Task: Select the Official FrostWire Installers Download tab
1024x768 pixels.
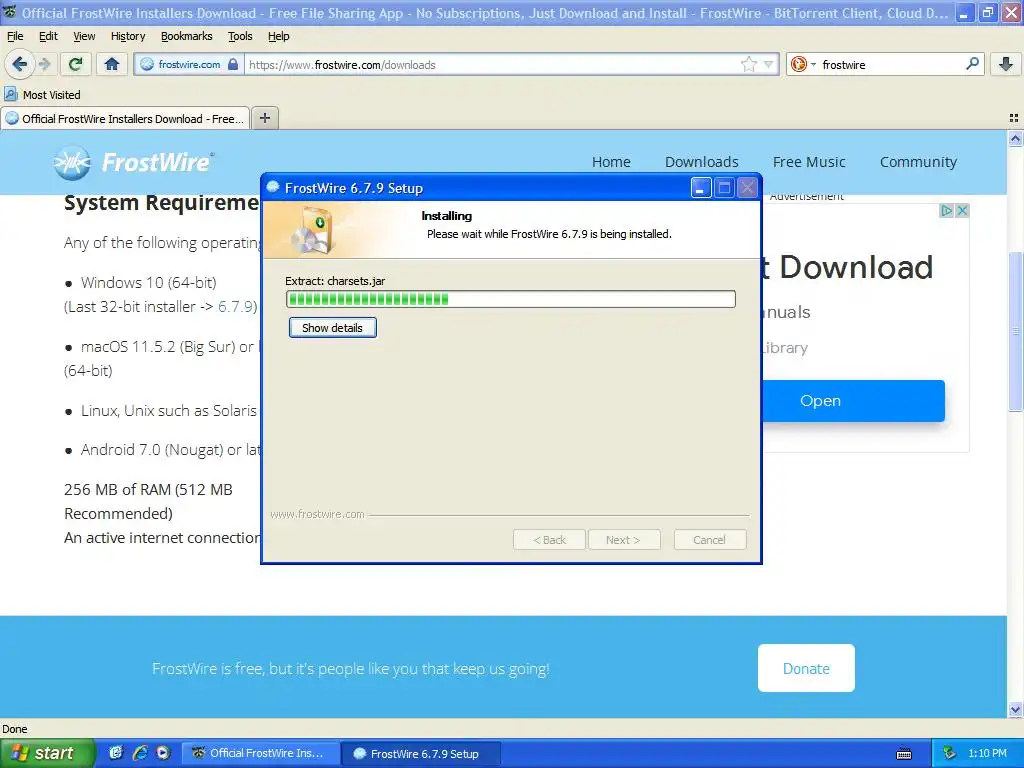Action: click(x=125, y=118)
